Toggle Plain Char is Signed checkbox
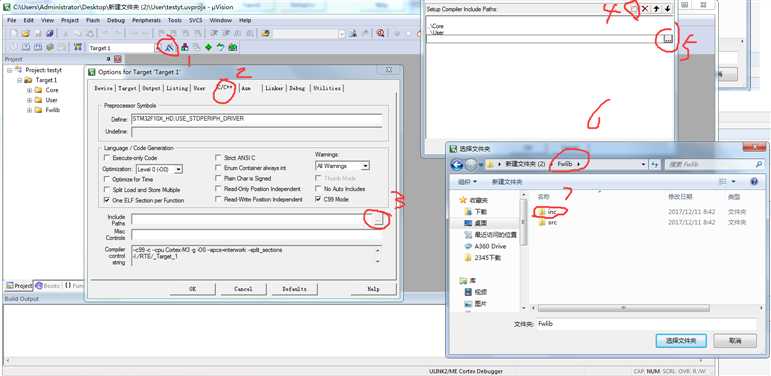The width and height of the screenshot is (771, 376). tap(218, 178)
